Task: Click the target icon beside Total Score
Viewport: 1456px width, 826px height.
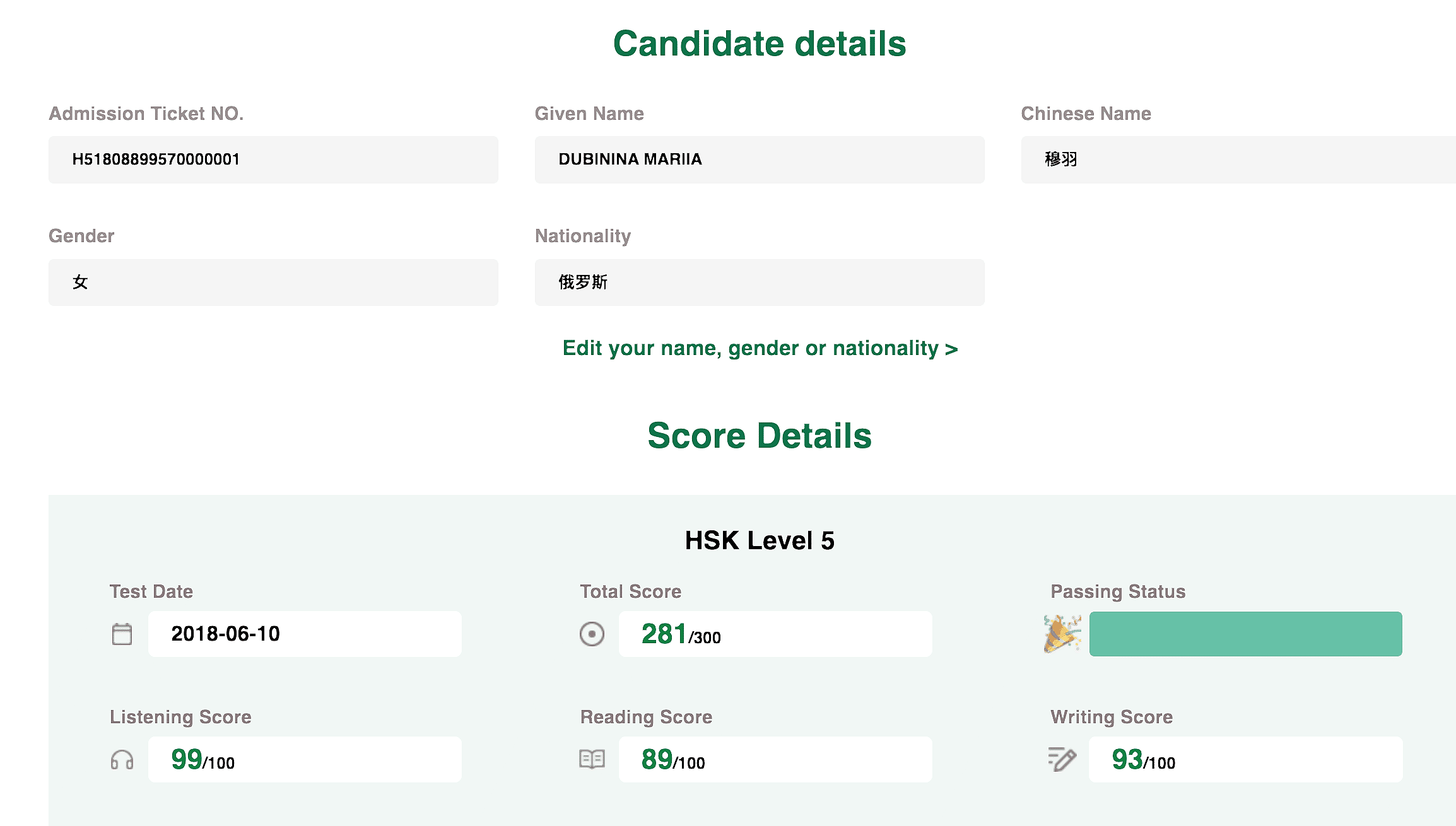Action: [x=592, y=634]
